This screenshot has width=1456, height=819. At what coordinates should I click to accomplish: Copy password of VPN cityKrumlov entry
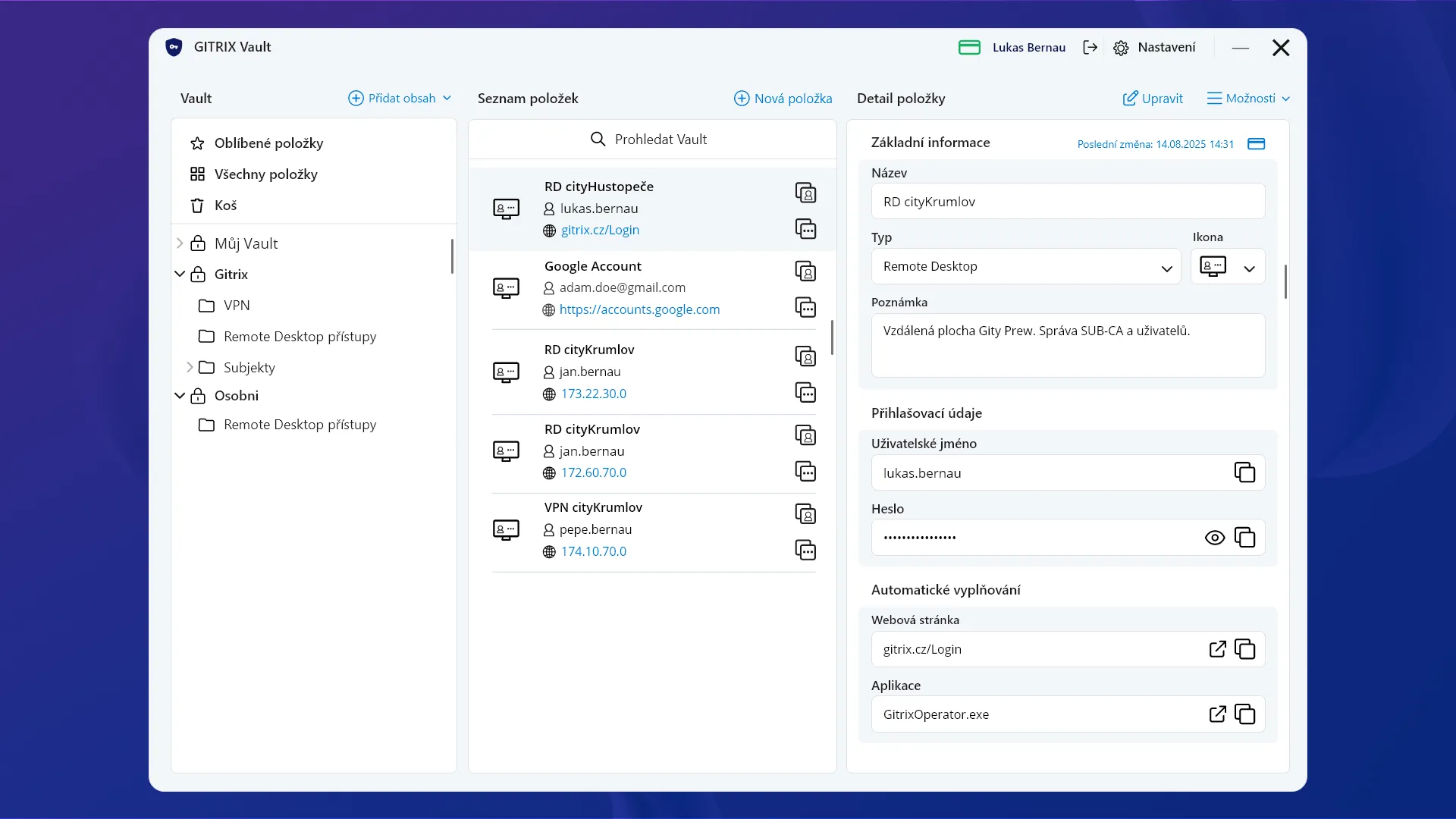(x=806, y=550)
